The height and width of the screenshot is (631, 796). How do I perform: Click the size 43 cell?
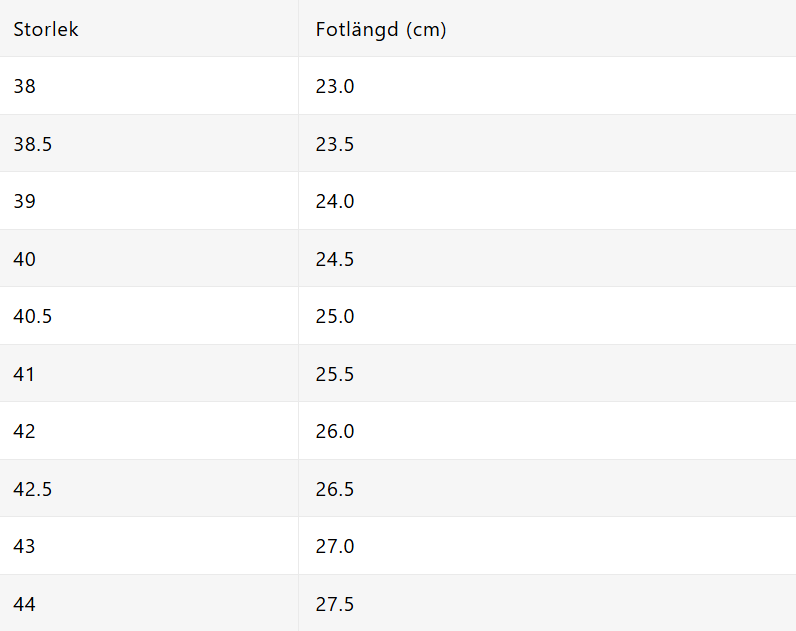pos(24,546)
